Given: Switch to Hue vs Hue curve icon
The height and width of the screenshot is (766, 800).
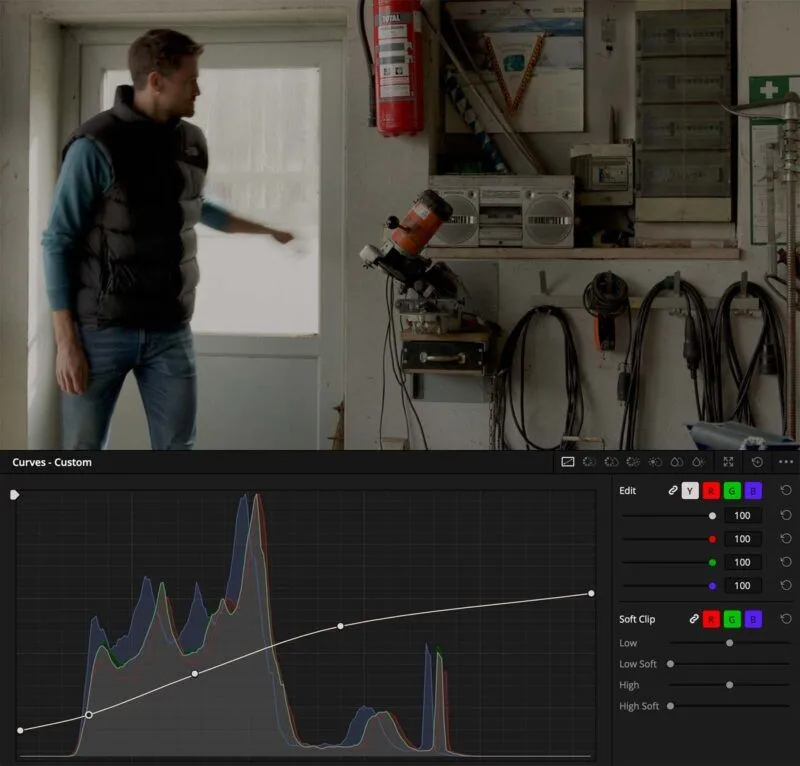Looking at the screenshot, I should tap(590, 462).
